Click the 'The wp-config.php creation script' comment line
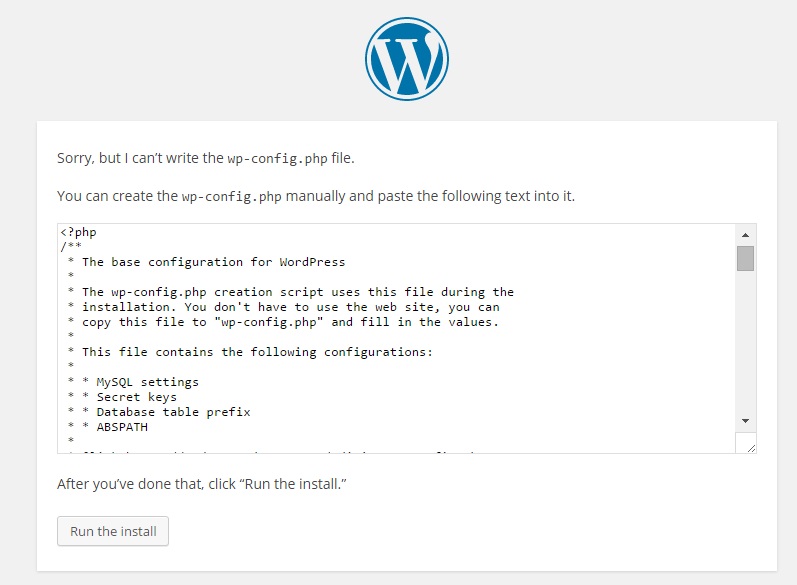 (298, 292)
